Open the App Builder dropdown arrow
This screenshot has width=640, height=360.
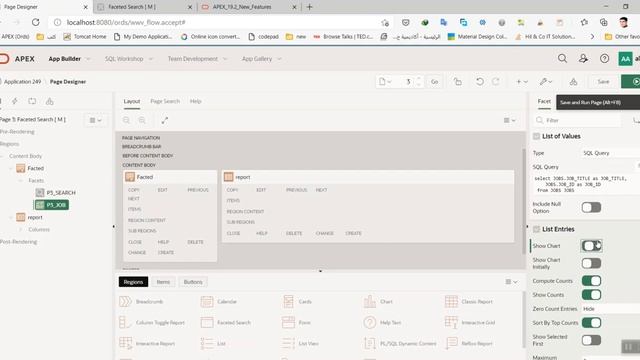(x=88, y=59)
